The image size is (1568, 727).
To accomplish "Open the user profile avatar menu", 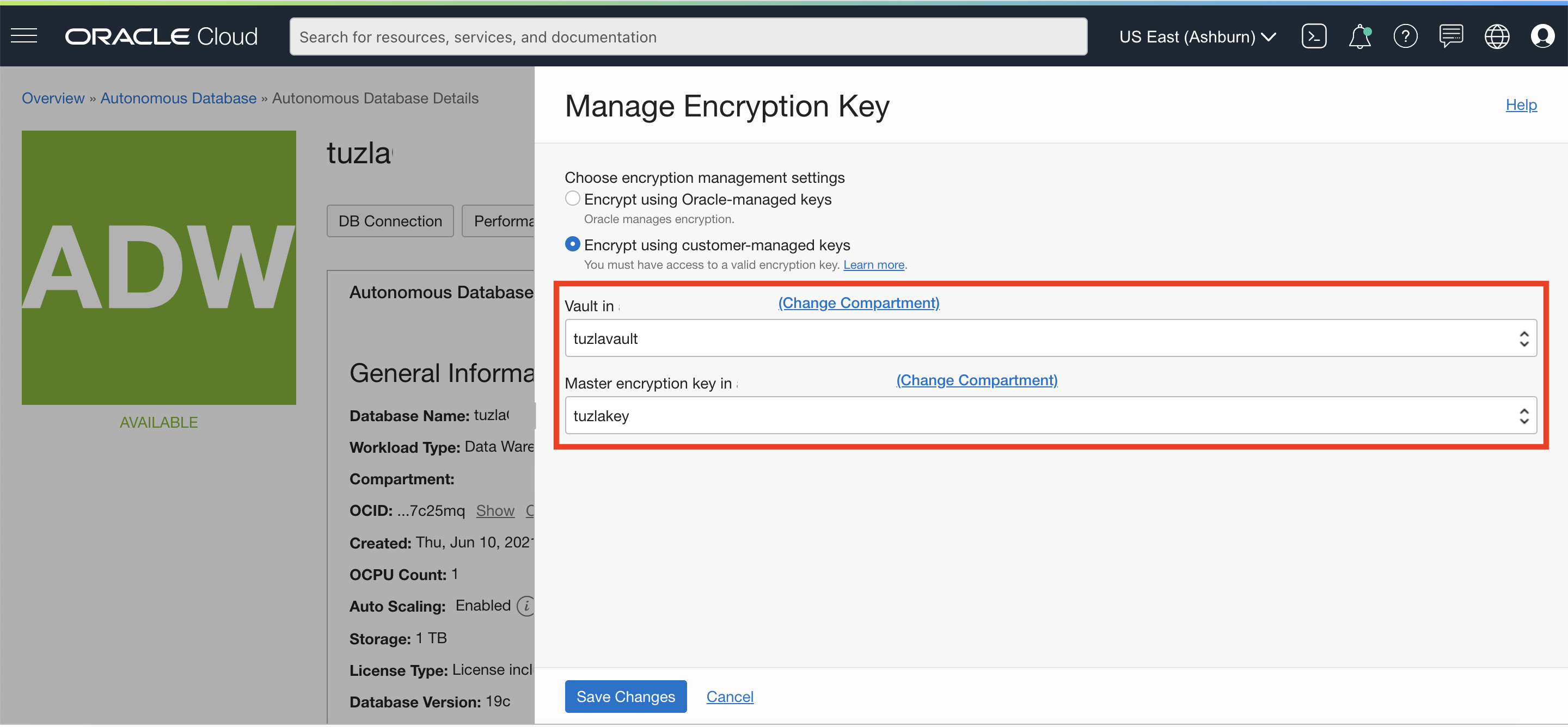I will (1542, 36).
